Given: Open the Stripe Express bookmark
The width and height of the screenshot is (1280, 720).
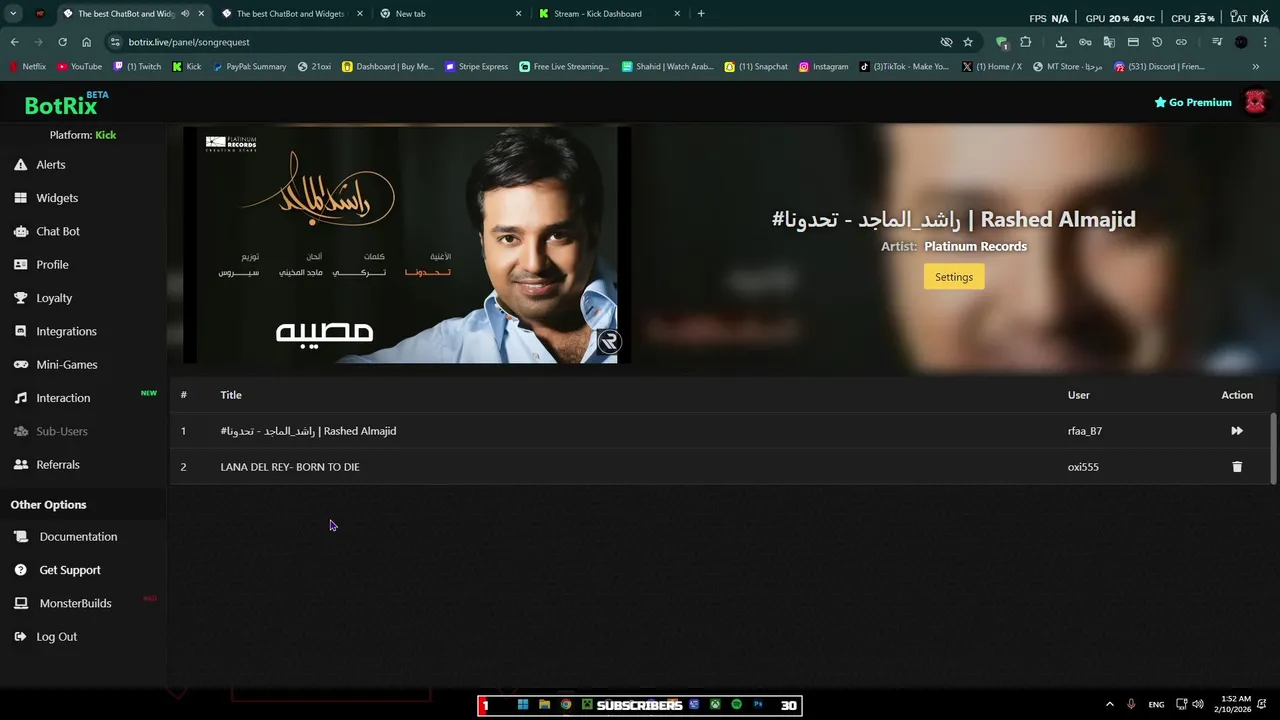Looking at the screenshot, I should point(477,67).
